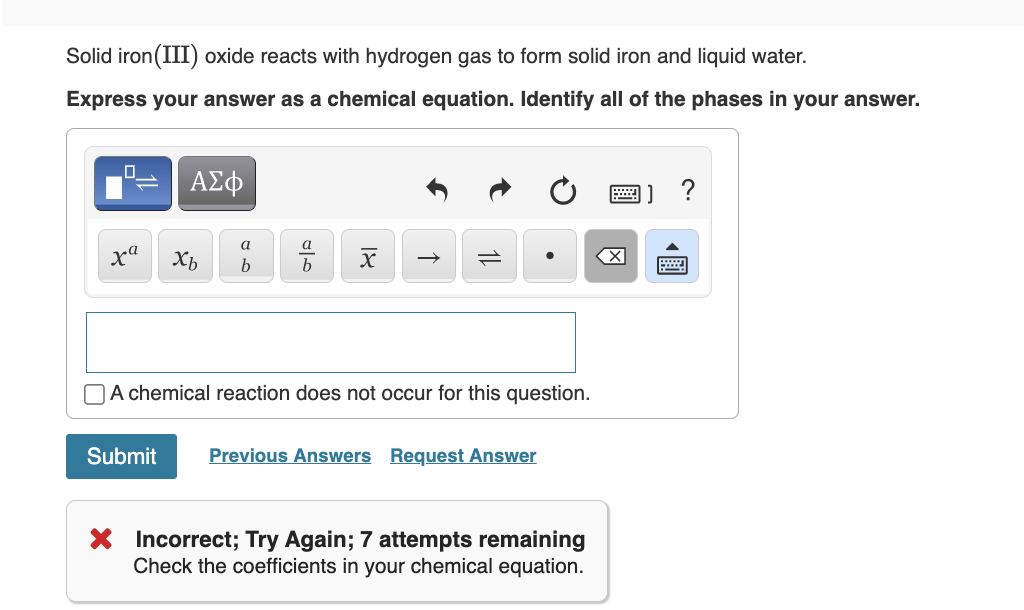Click the backspace delete icon

(611, 256)
